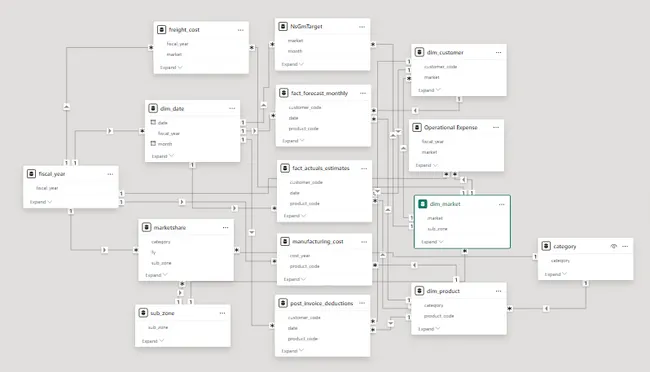
Task: Click the green dim_market table icon
Action: click(x=422, y=204)
